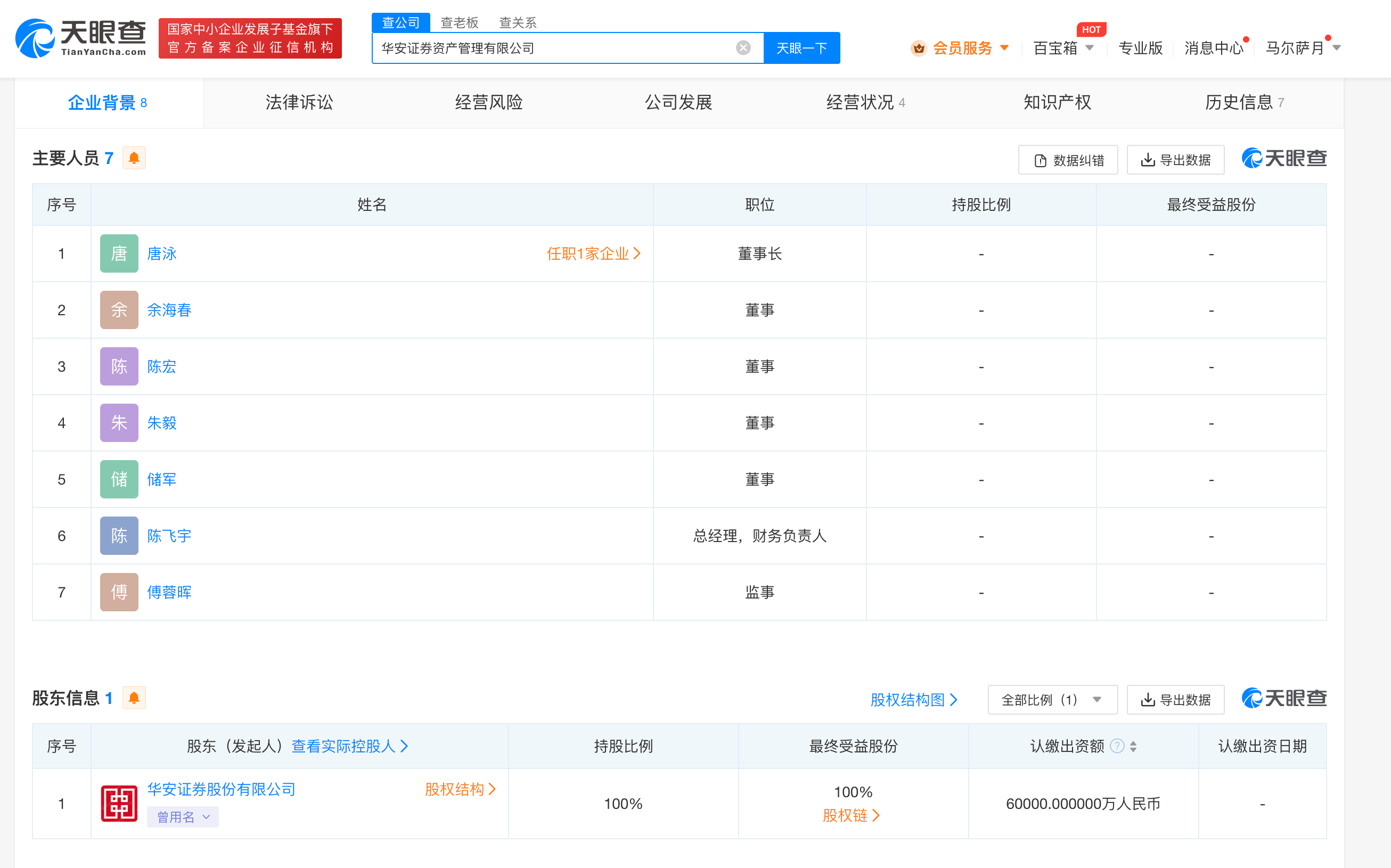Viewport: 1391px width, 868px height.
Task: Click the crown icon beside 会员服务
Action: [x=919, y=48]
